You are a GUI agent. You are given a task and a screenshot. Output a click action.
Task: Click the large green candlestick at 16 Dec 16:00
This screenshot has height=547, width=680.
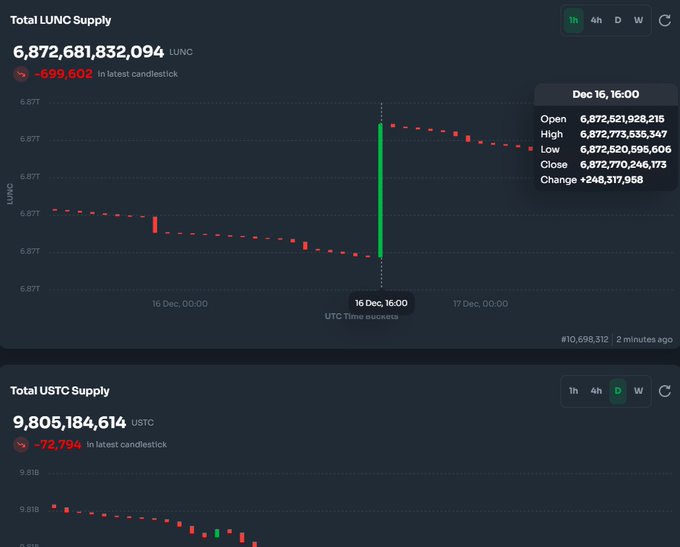pos(380,190)
